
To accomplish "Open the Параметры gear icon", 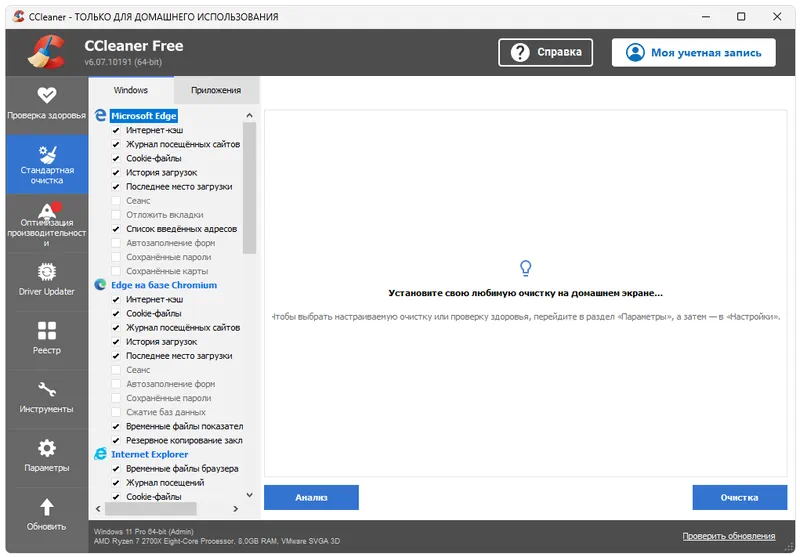I will (46, 448).
